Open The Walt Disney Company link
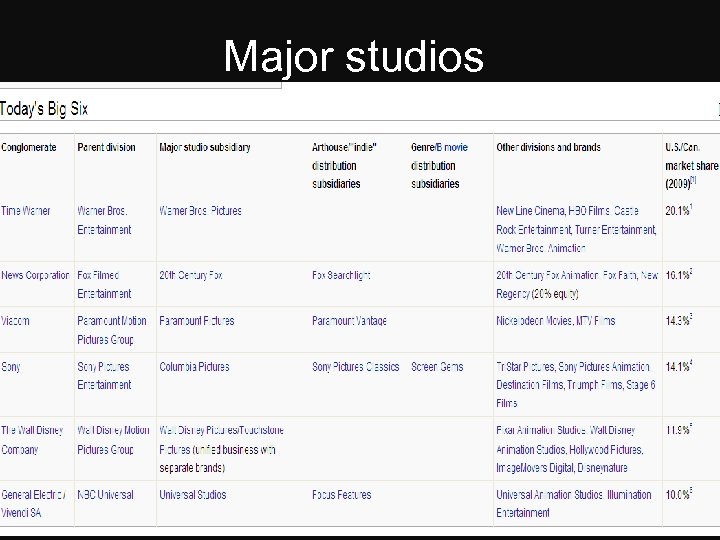The image size is (720, 540). tap(32, 439)
